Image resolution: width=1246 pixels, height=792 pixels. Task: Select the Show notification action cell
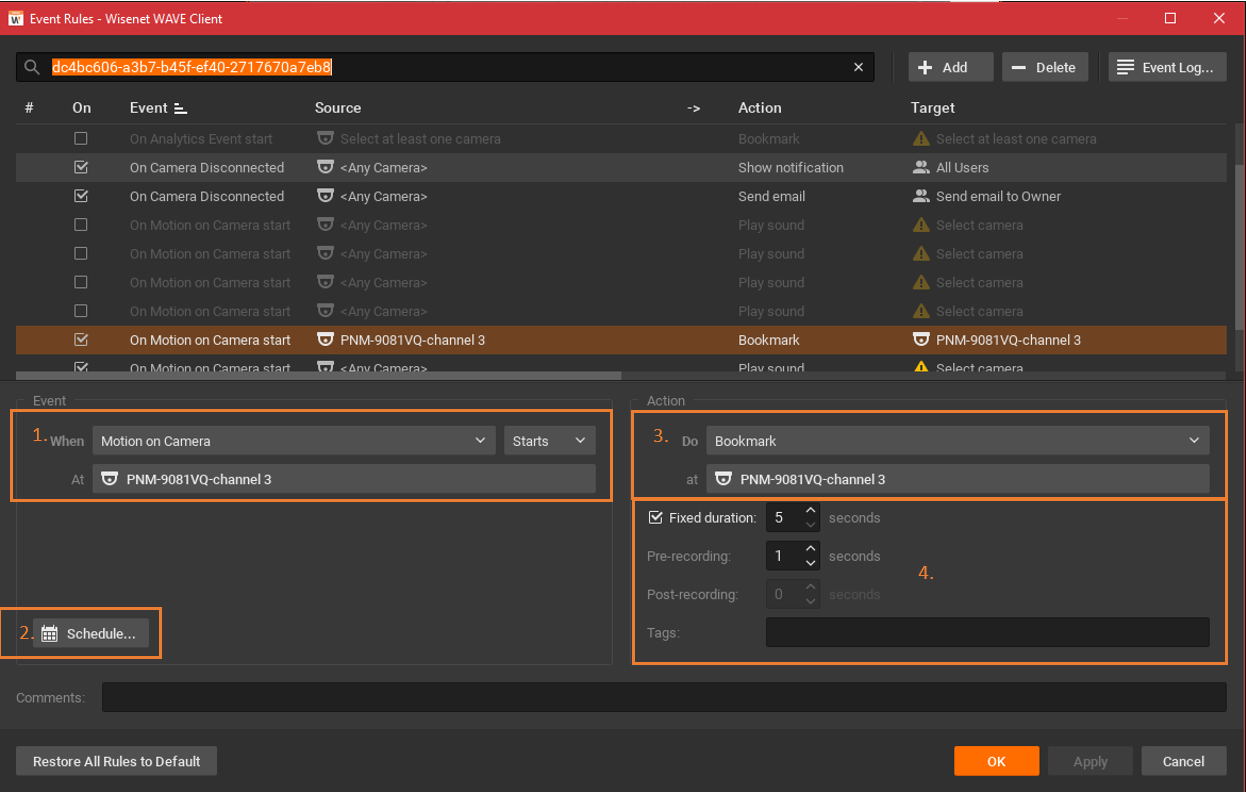pos(791,167)
